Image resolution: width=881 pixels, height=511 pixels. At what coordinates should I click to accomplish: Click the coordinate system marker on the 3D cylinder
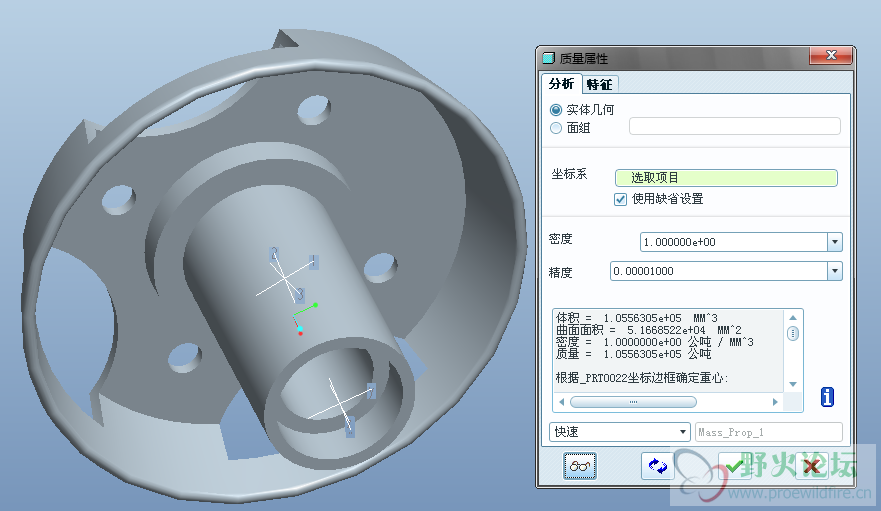303,319
